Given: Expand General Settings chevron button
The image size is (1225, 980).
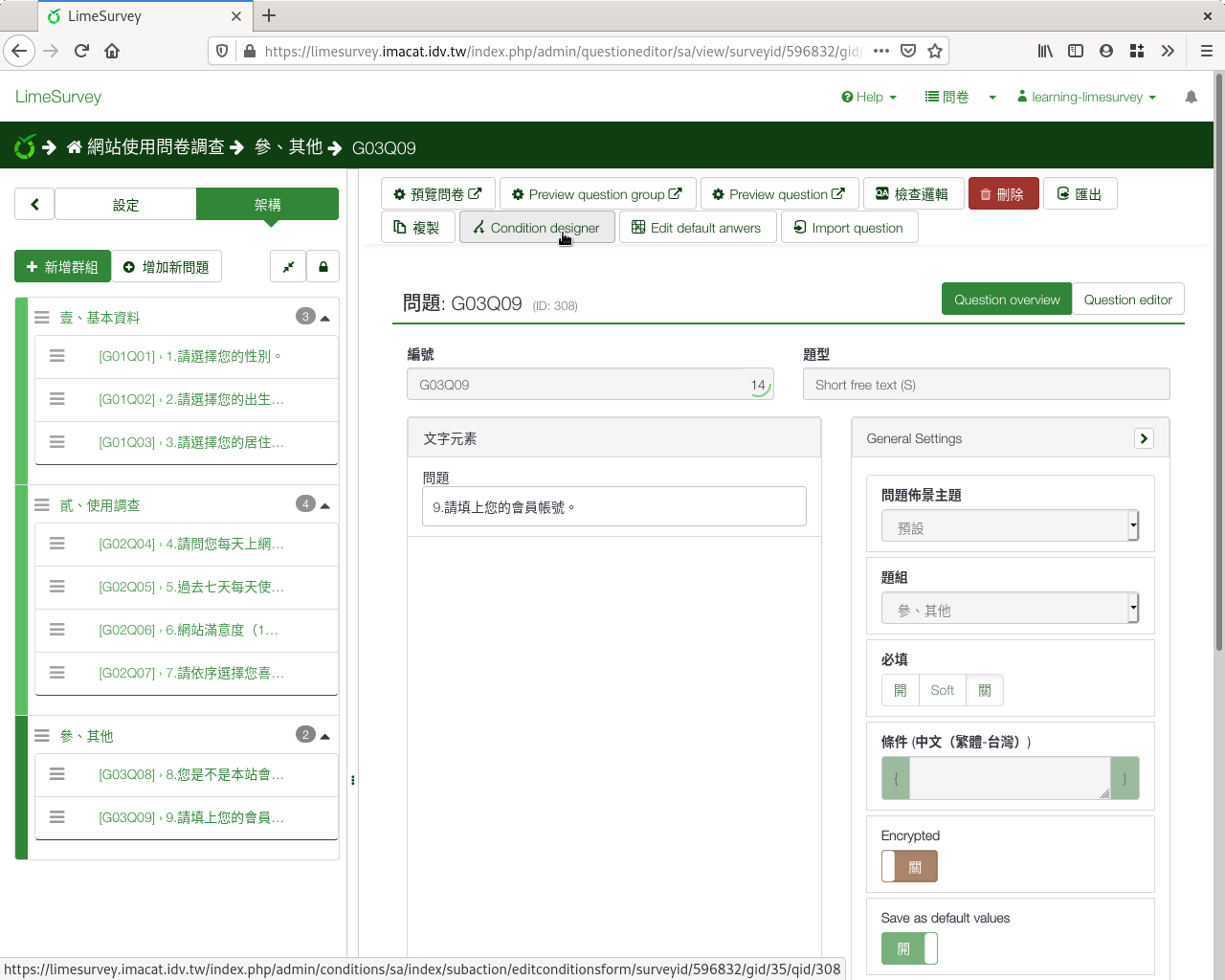Looking at the screenshot, I should coord(1144,438).
